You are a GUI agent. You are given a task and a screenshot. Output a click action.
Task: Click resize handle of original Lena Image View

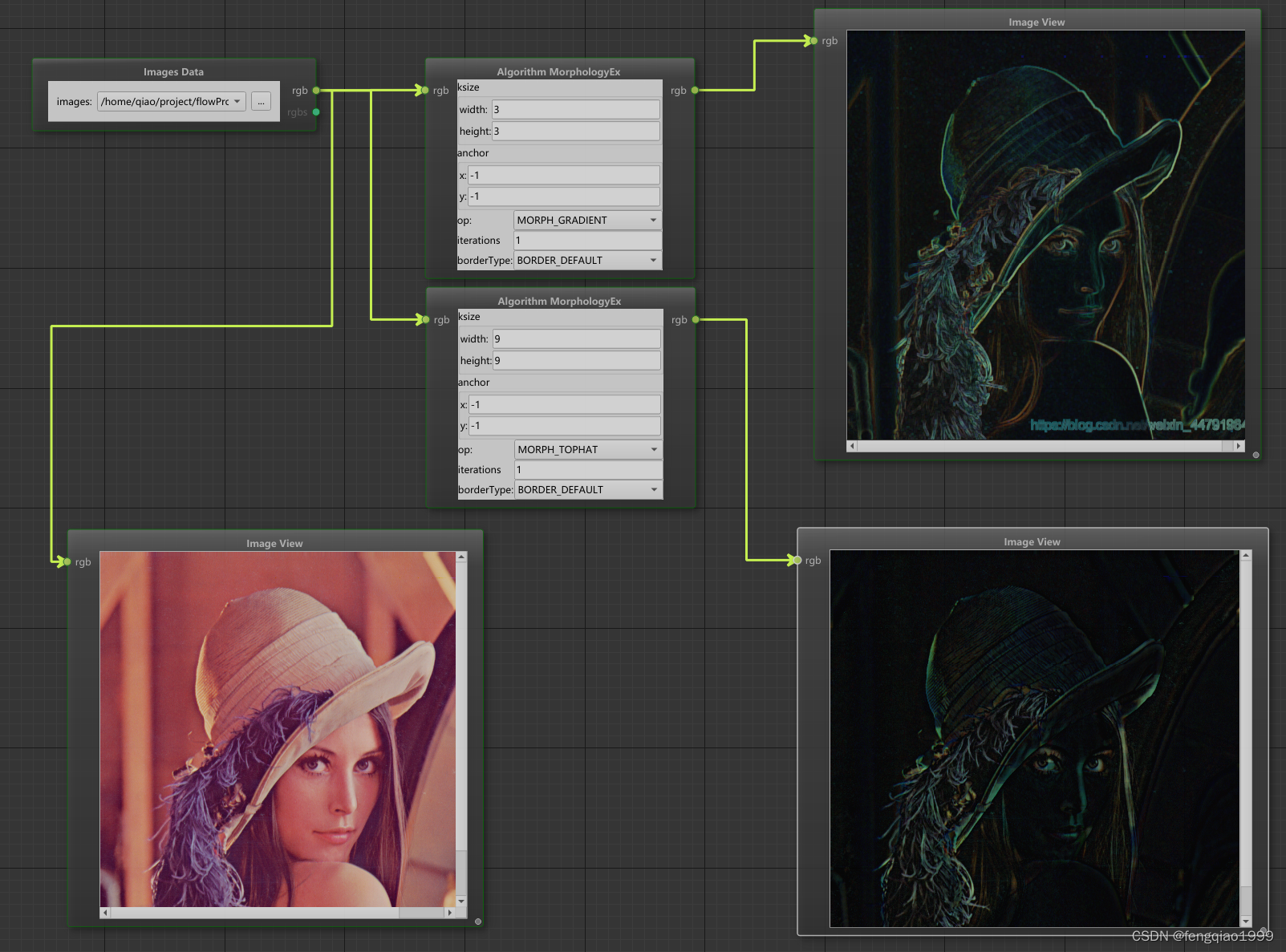tap(478, 922)
